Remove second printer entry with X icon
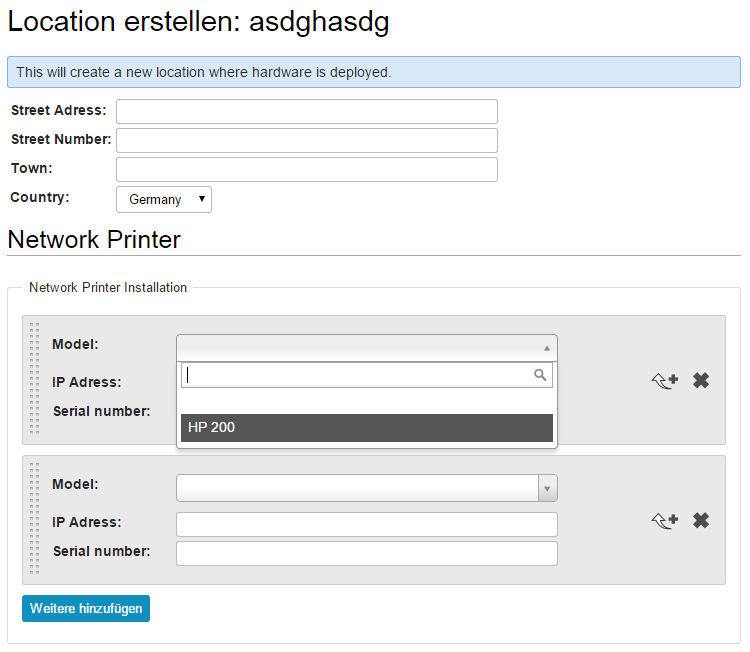The image size is (750, 652). [x=701, y=520]
